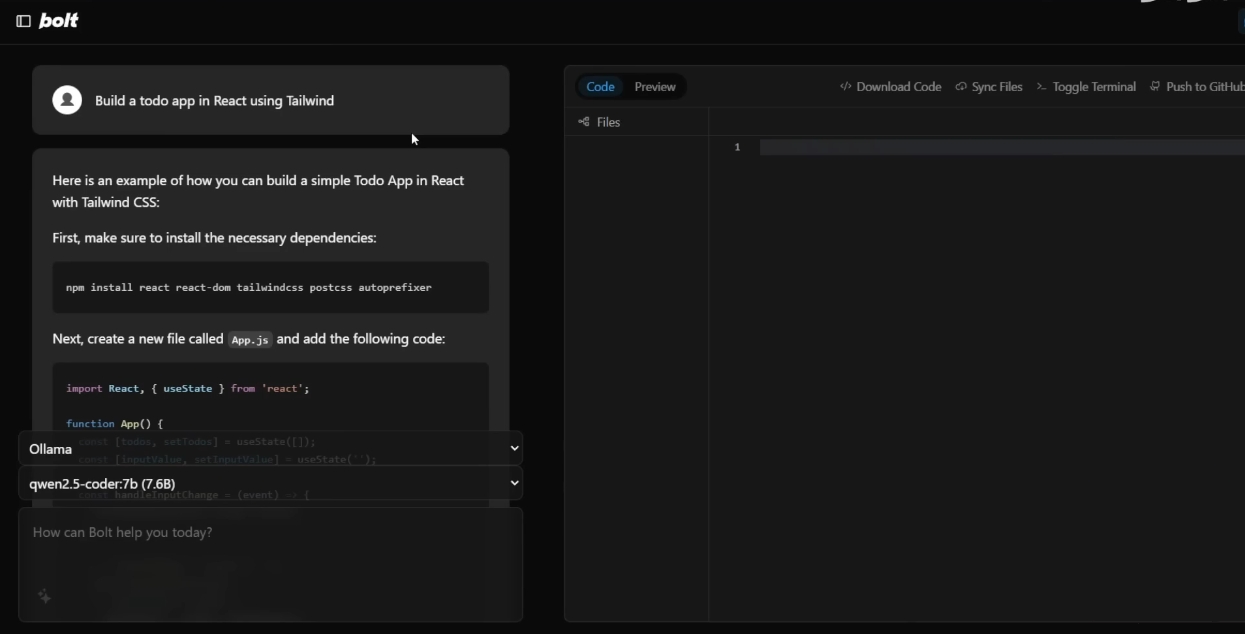
Task: Switch to the Preview view
Action: (655, 87)
